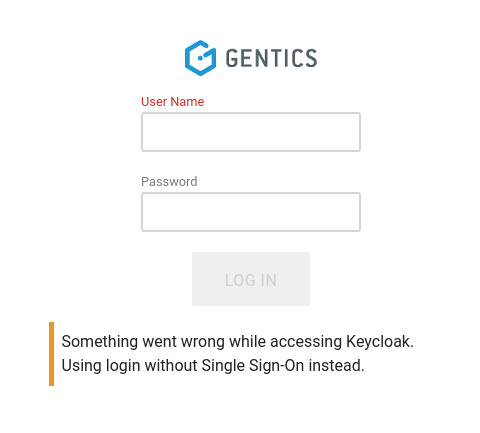Click the orange warning bar

(51, 354)
